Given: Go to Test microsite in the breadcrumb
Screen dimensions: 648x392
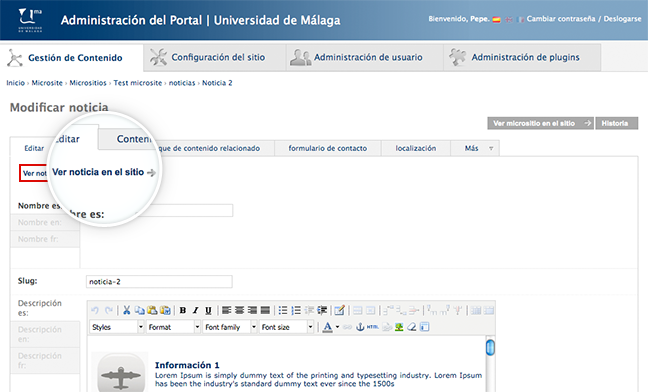Looking at the screenshot, I should click(138, 83).
